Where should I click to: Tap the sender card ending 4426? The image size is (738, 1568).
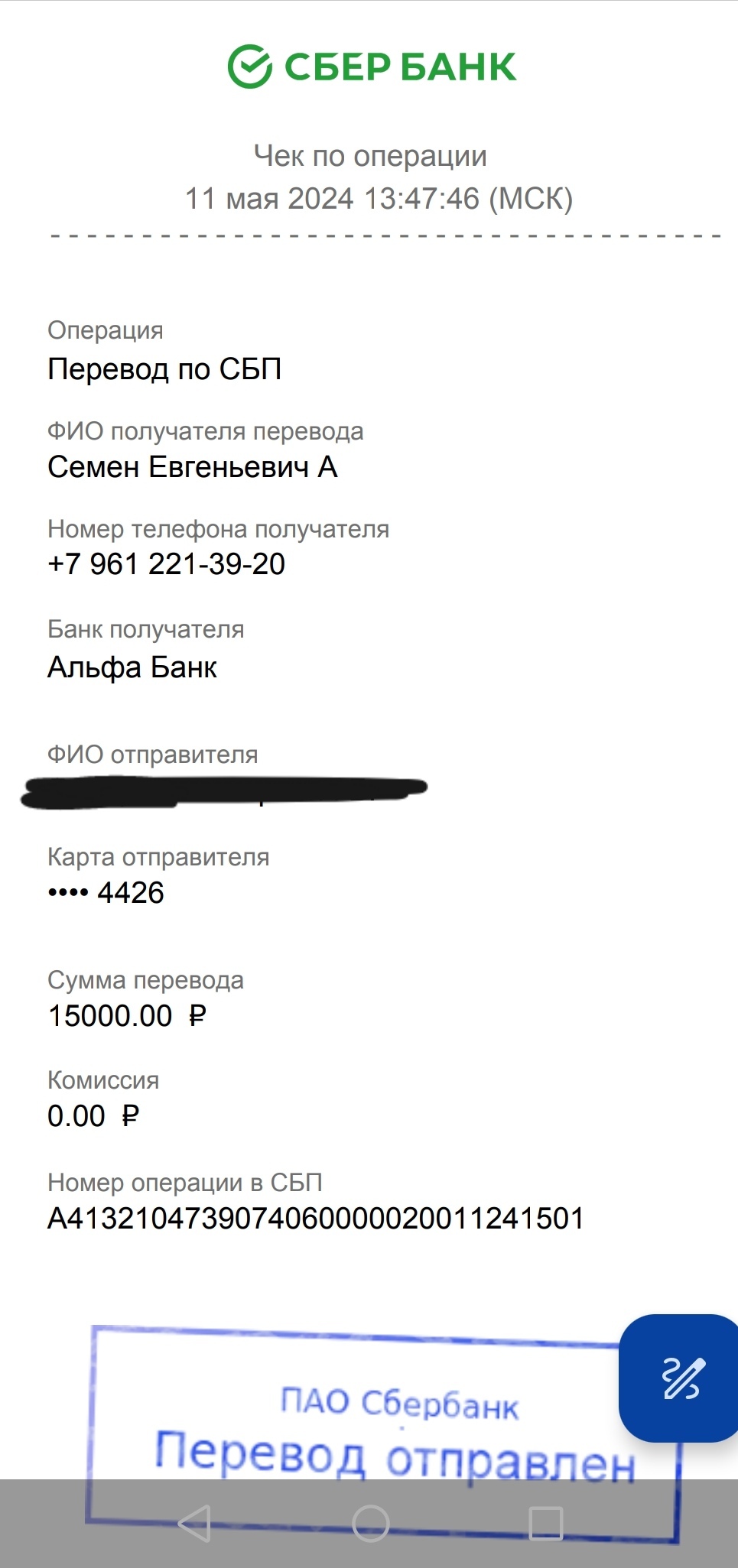coord(106,892)
